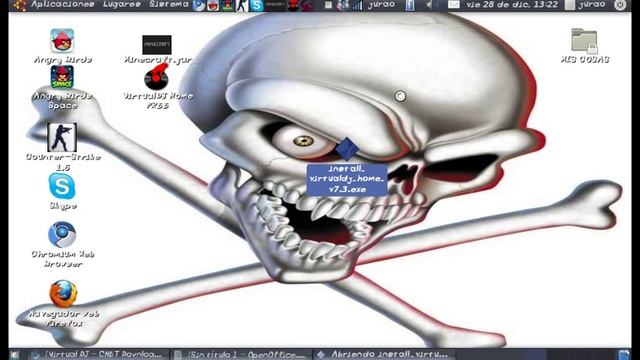Viewport: 640px width, 360px height.
Task: Open the jurao user menu near the clock
Action: coord(585,5)
